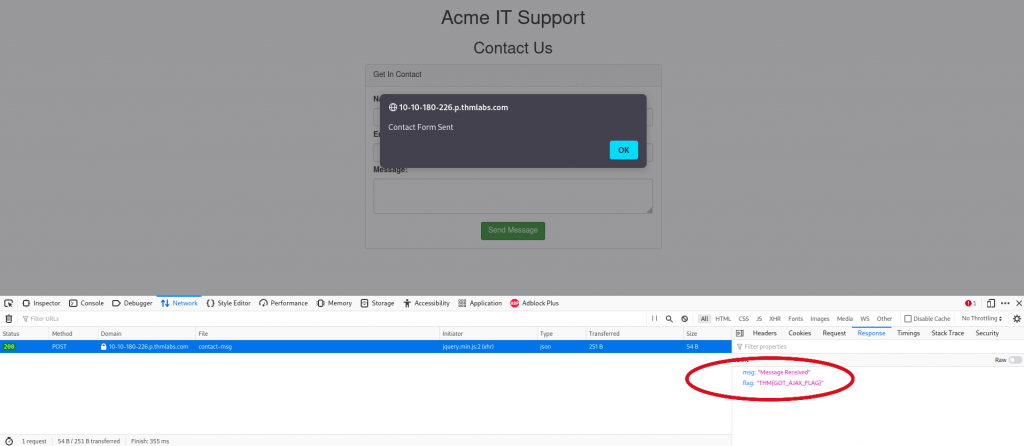
Task: Clear network log with trash icon
Action: pos(9,318)
